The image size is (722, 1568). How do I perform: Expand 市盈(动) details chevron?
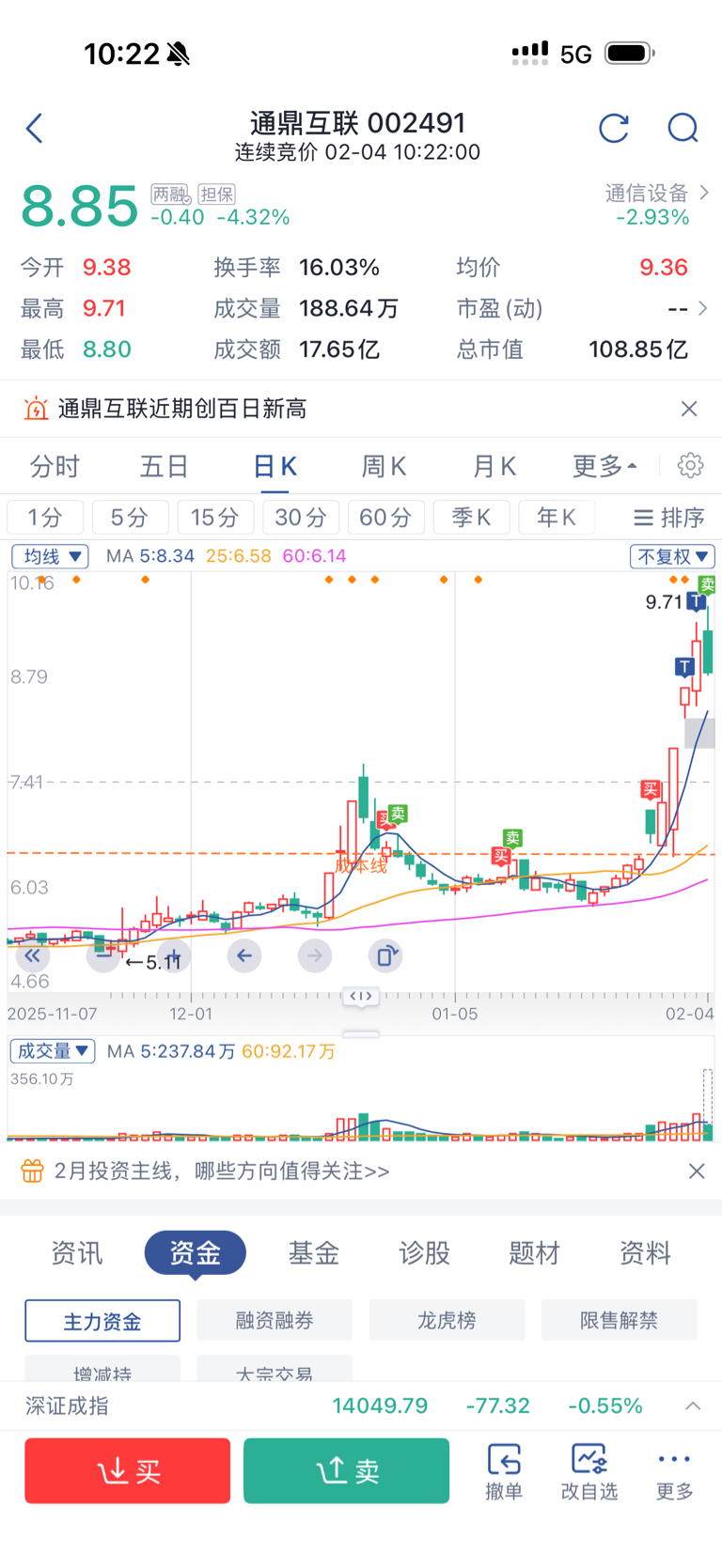(x=702, y=308)
